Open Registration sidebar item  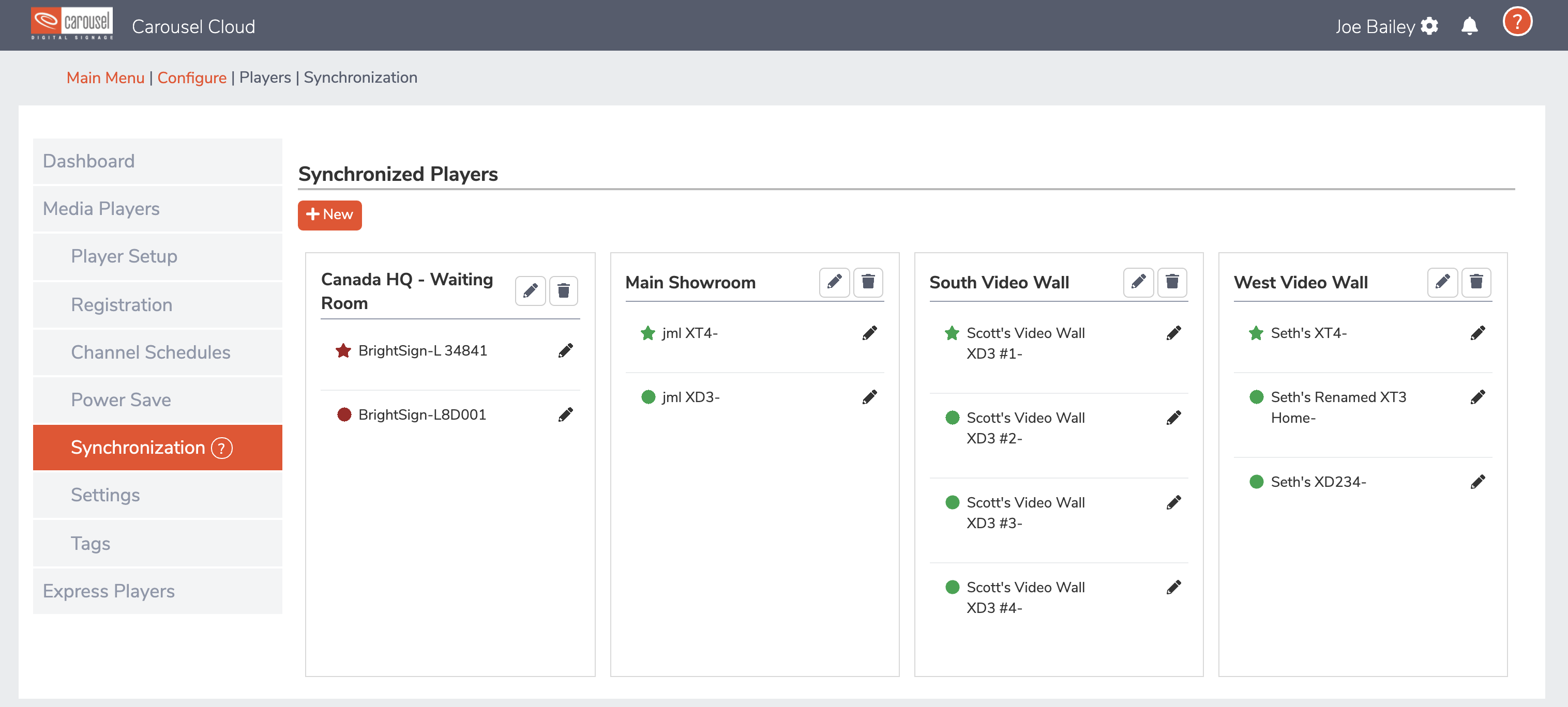[158, 305]
